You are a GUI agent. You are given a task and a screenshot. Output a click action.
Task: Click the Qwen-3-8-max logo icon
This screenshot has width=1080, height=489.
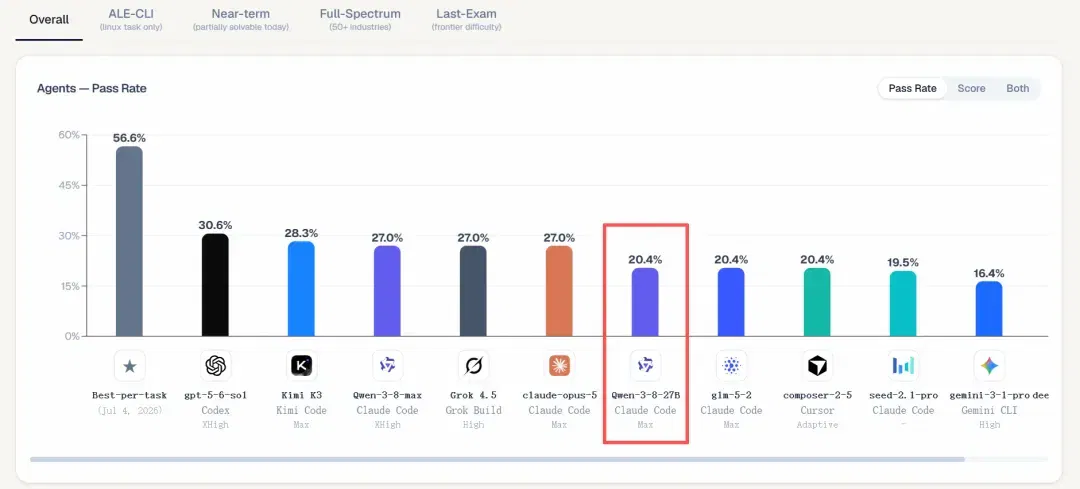pos(387,366)
